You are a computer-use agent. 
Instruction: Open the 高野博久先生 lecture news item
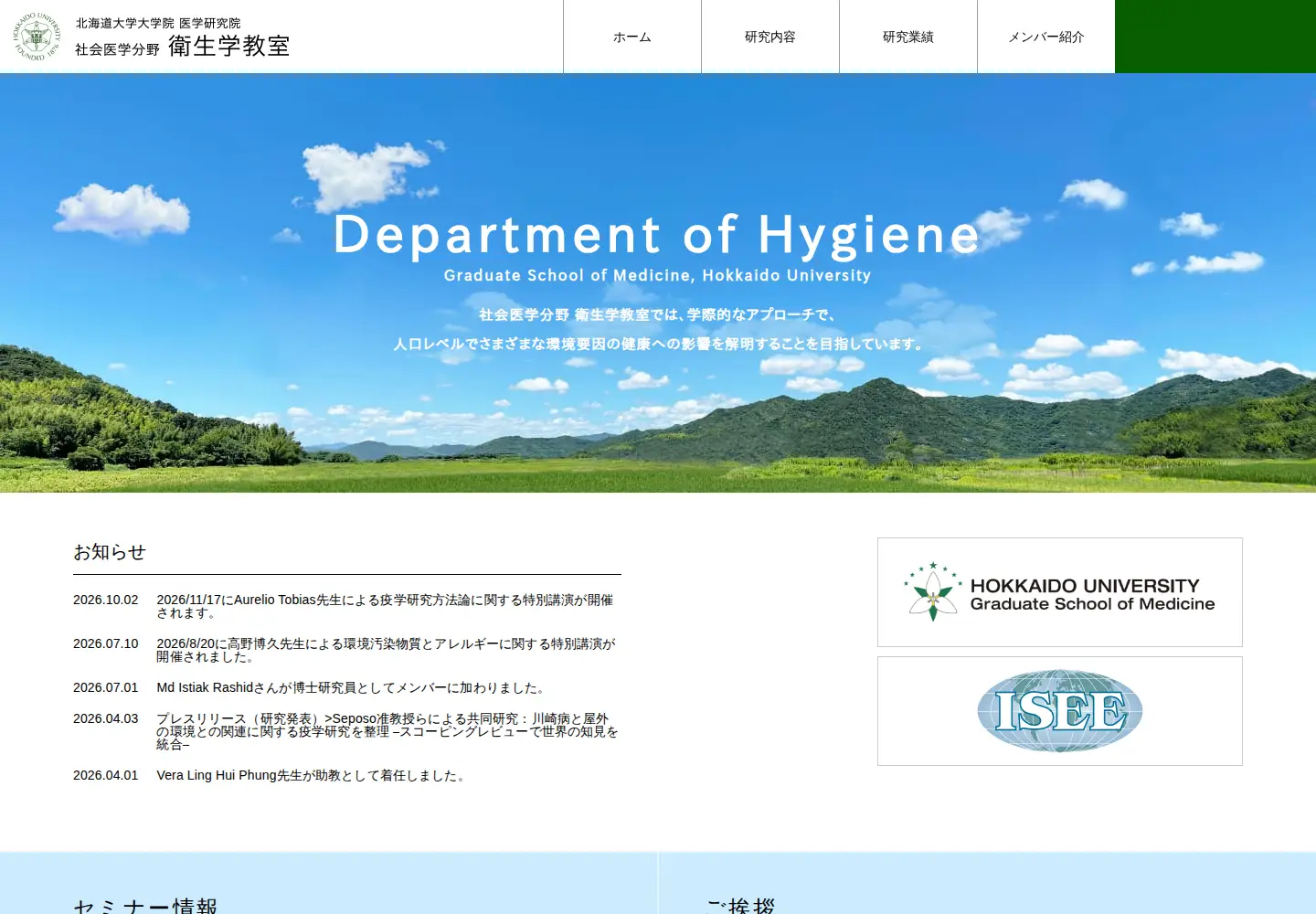(386, 650)
